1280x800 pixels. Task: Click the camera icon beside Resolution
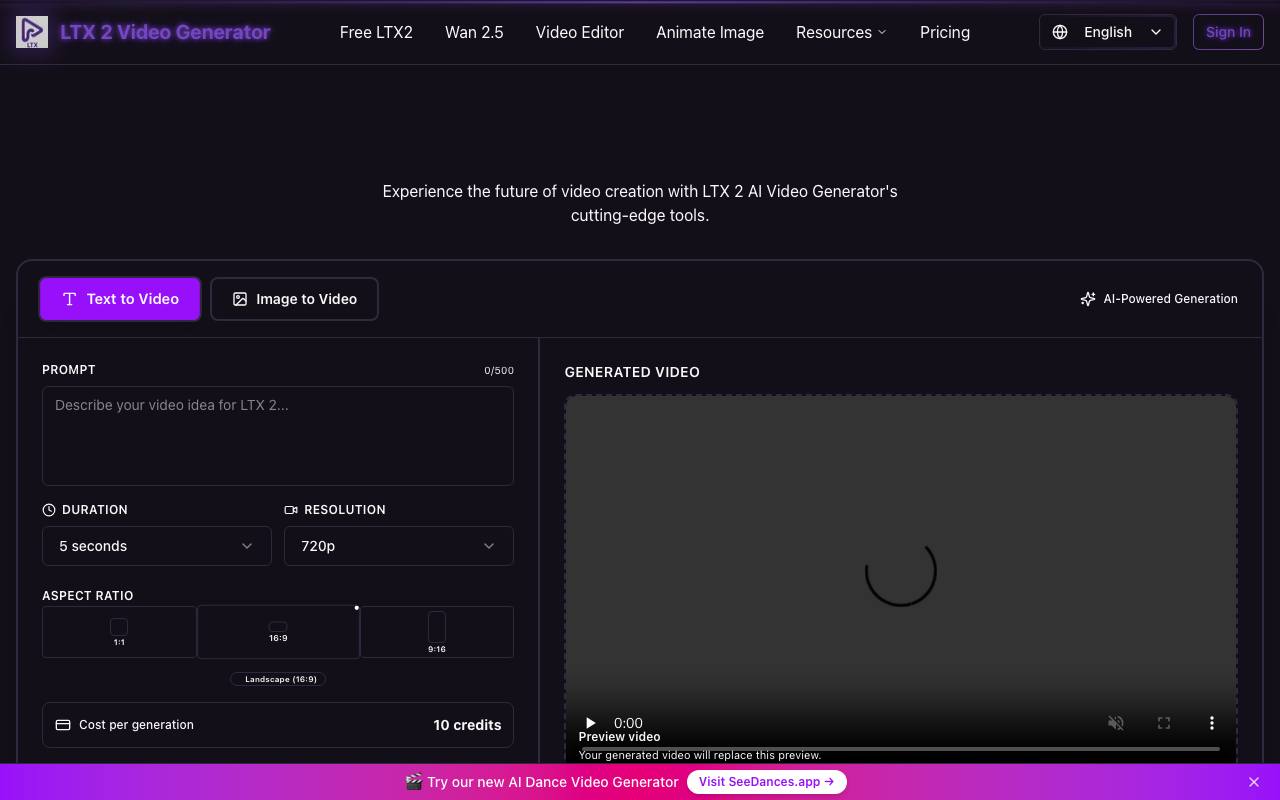point(291,510)
